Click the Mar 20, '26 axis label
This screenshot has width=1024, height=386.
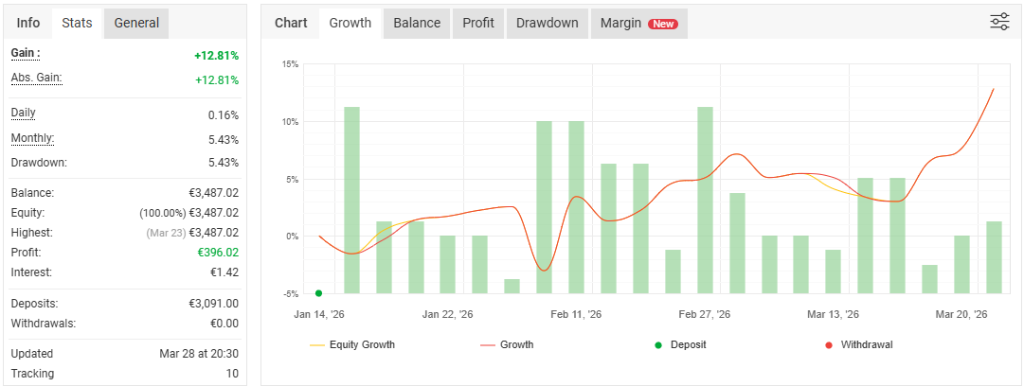tap(961, 315)
